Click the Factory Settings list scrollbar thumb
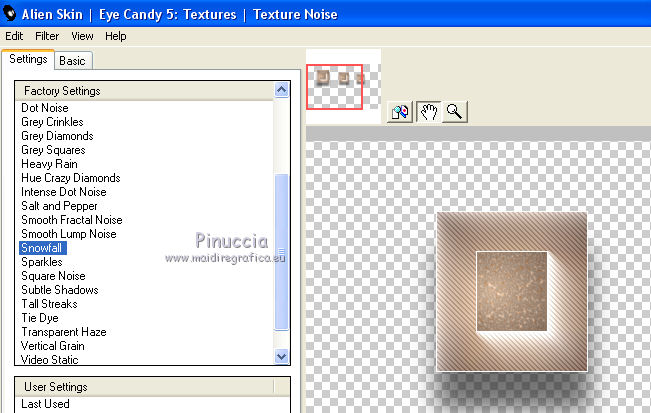 281,252
